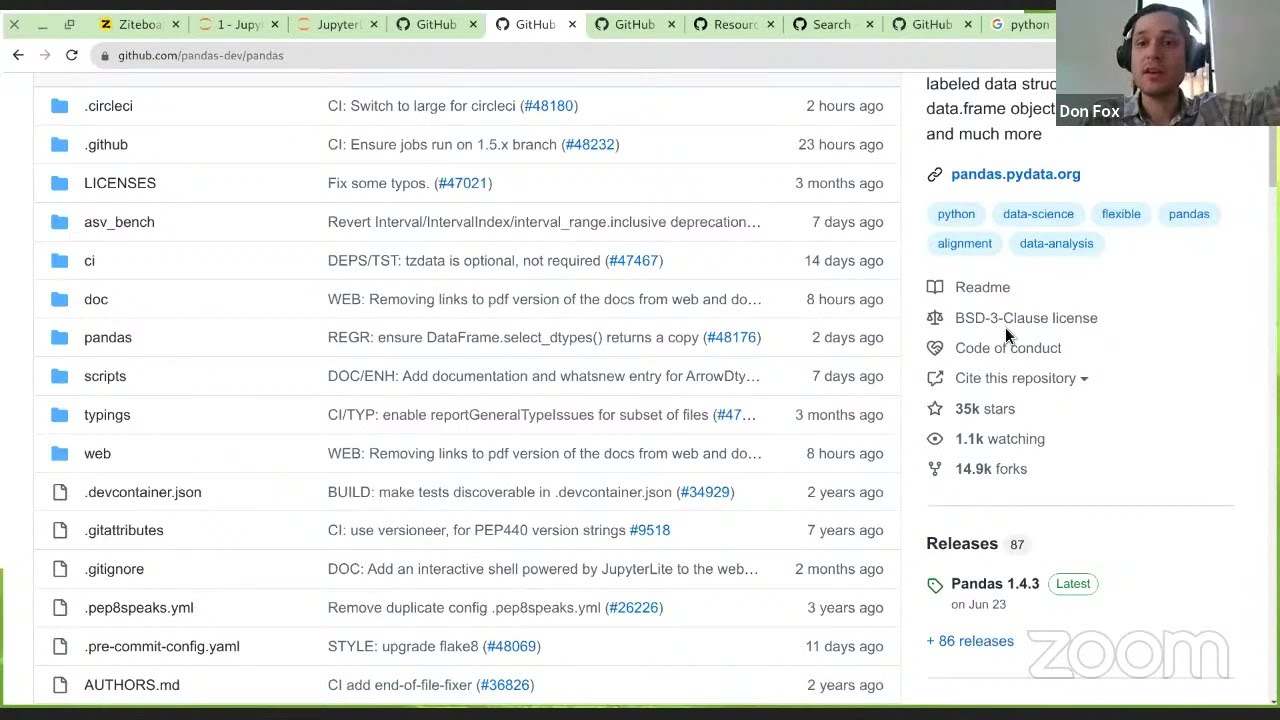Open pull request #48180 link
Viewport: 1280px width, 720px height.
[549, 106]
